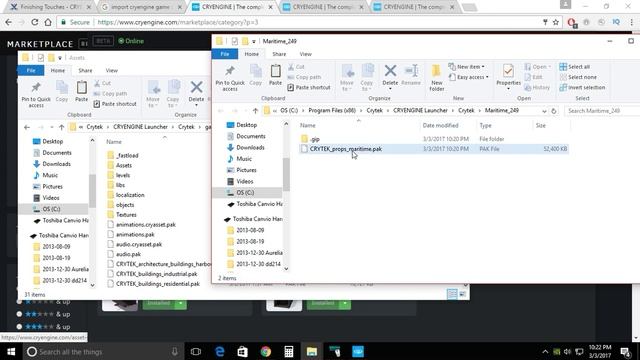The width and height of the screenshot is (640, 360).
Task: Sort by Name column in Maritime_249 window
Action: tap(308, 125)
